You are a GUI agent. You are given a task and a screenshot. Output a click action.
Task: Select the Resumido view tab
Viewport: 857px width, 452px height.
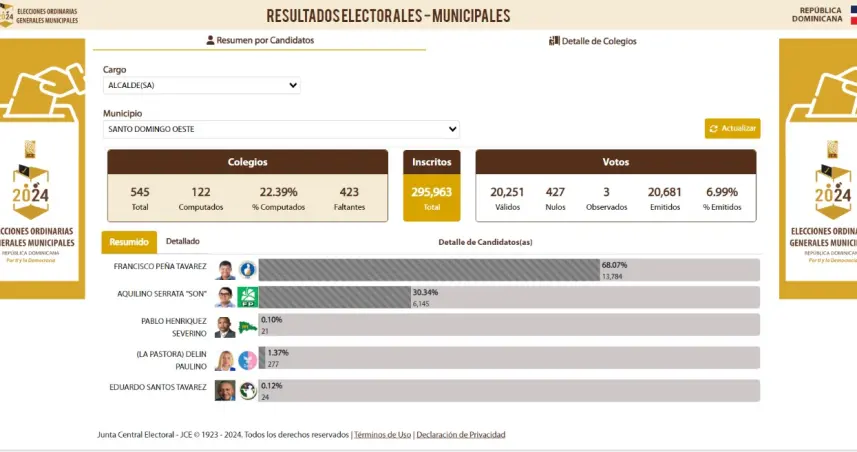coord(129,242)
